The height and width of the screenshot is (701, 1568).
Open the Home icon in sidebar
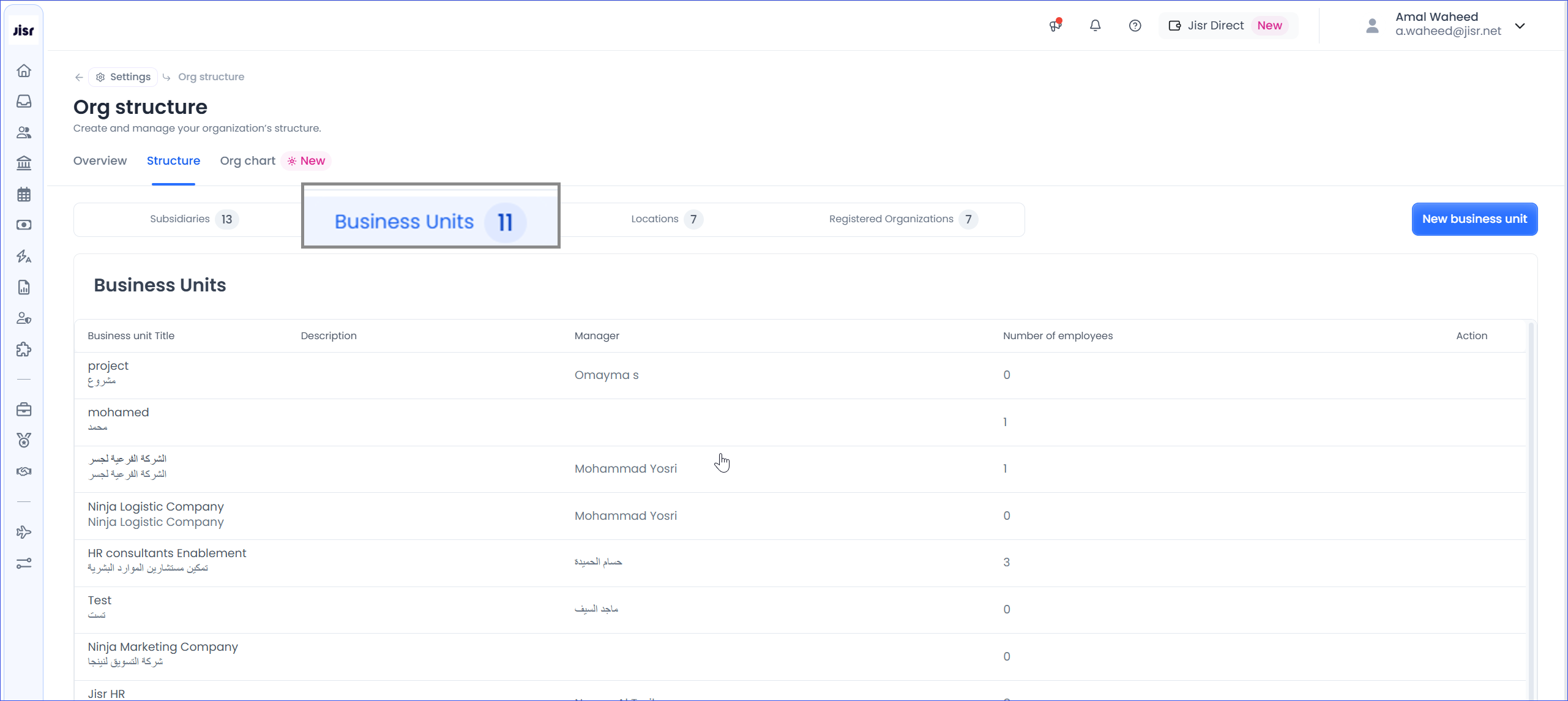pos(24,70)
